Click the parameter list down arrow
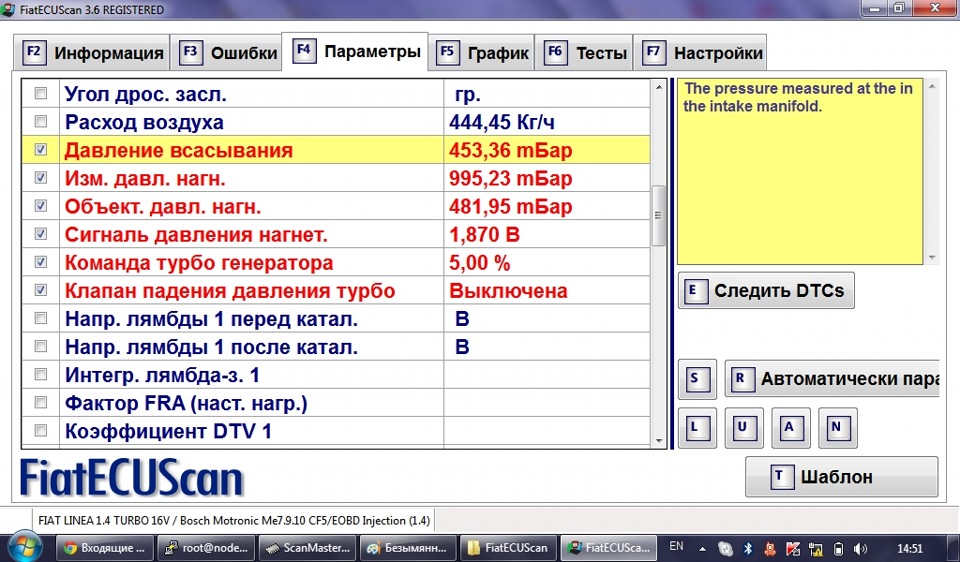Image resolution: width=960 pixels, height=562 pixels. 659,440
